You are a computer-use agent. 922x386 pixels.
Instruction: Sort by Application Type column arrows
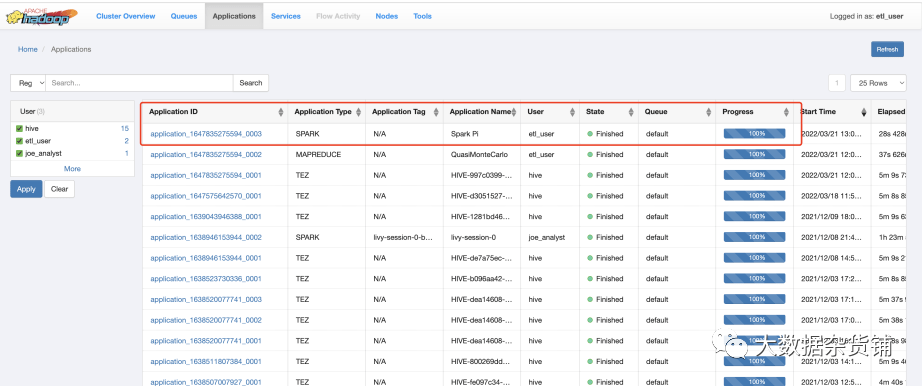tap(358, 112)
